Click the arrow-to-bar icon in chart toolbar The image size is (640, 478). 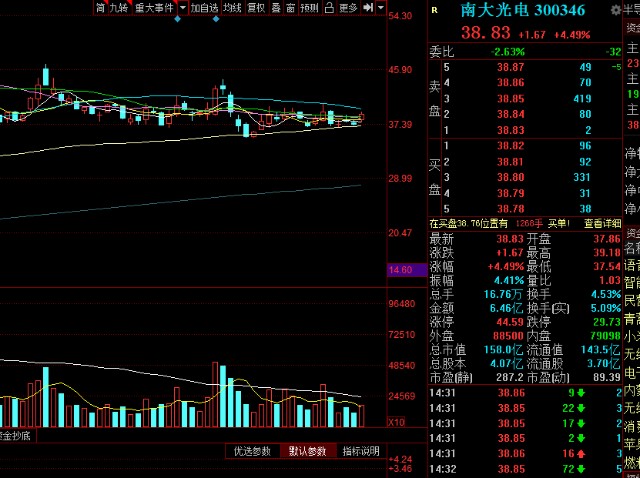pyautogui.click(x=368, y=7)
